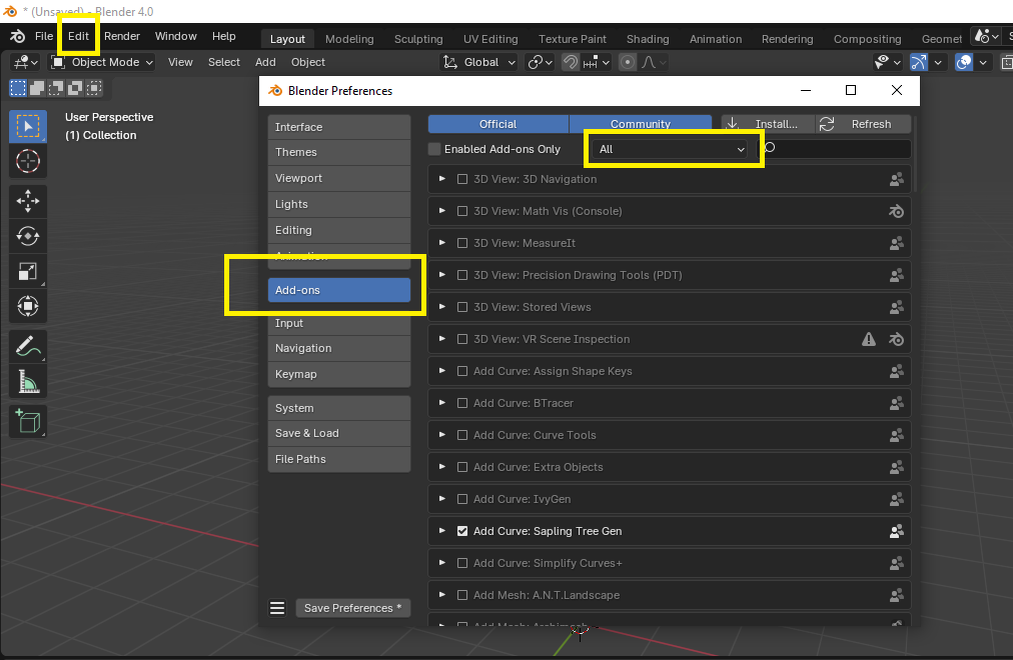The image size is (1013, 660).
Task: Switch to the Modeling workspace tab
Action: (350, 39)
